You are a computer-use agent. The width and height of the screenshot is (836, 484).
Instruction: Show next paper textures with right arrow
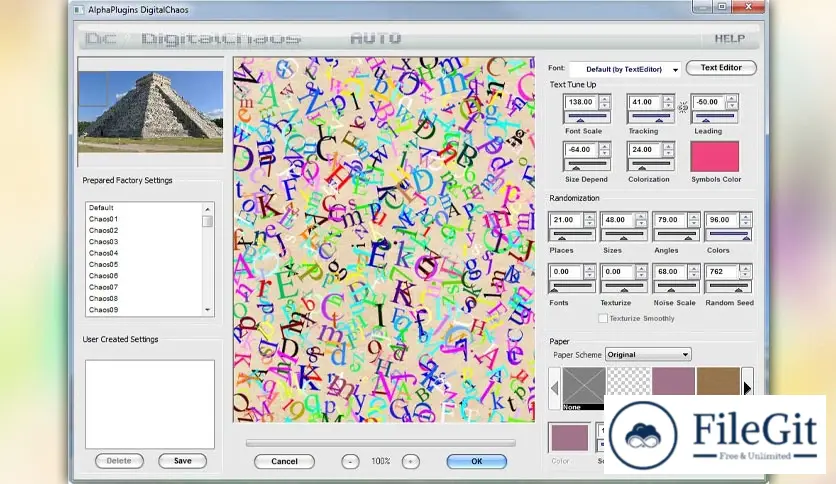click(x=747, y=388)
